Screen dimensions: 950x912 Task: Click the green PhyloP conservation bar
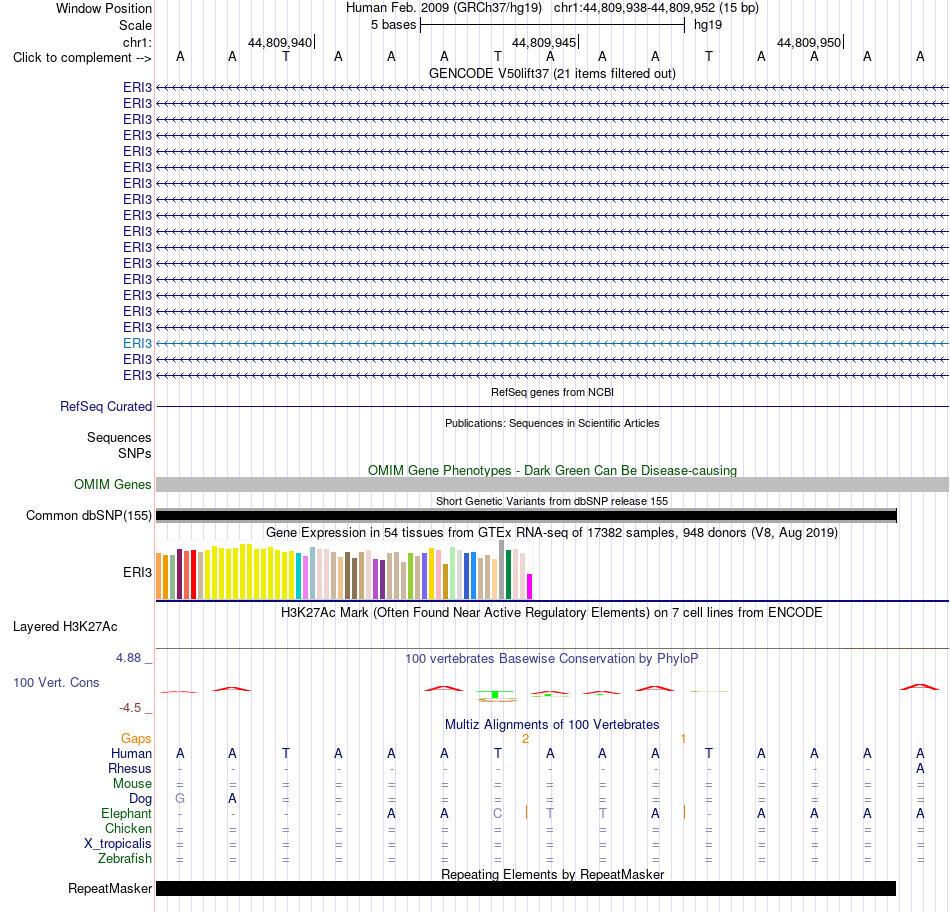(495, 694)
